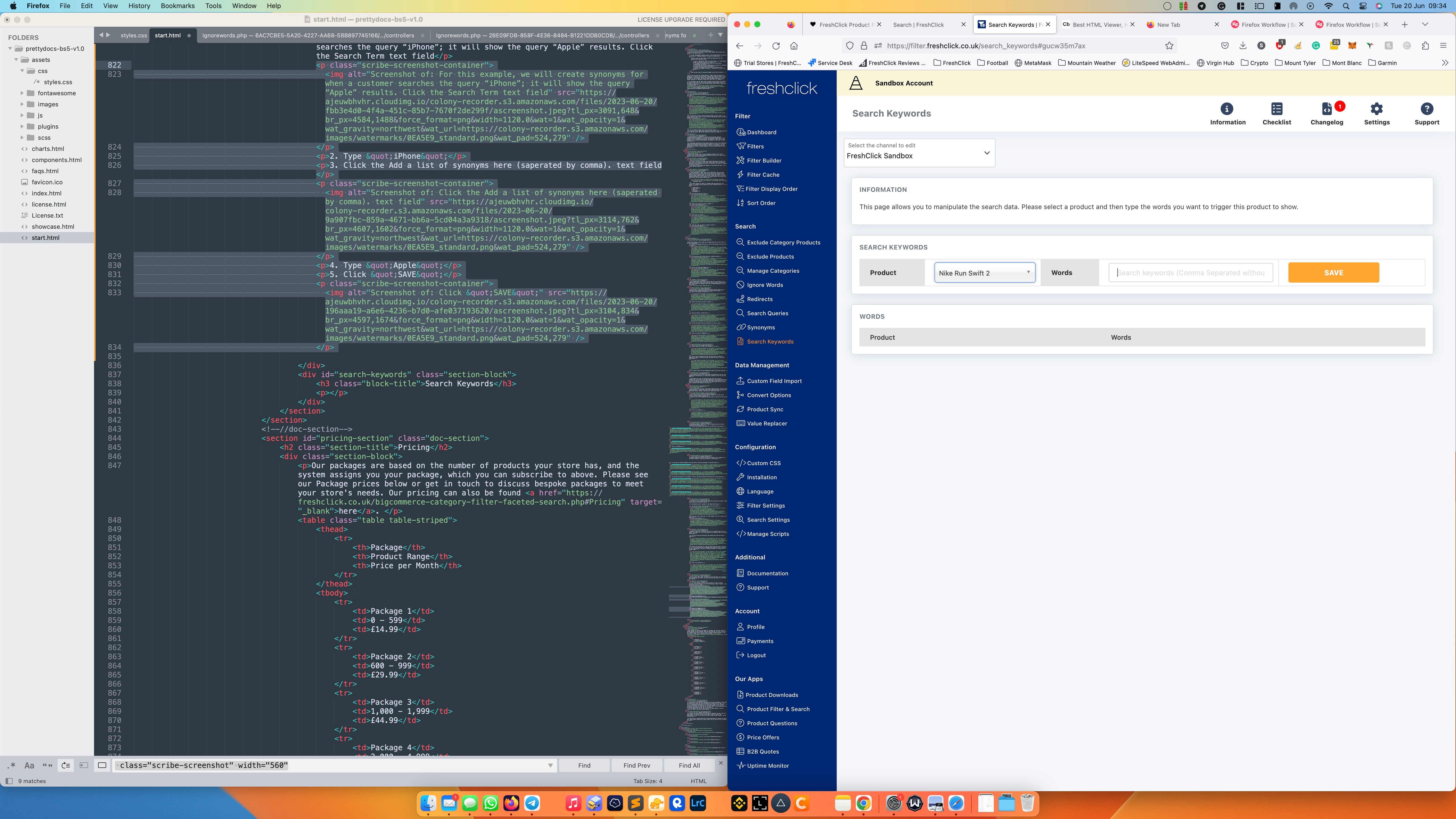This screenshot has height=819, width=1456.
Task: Click the orange SAVE button
Action: tap(1333, 272)
